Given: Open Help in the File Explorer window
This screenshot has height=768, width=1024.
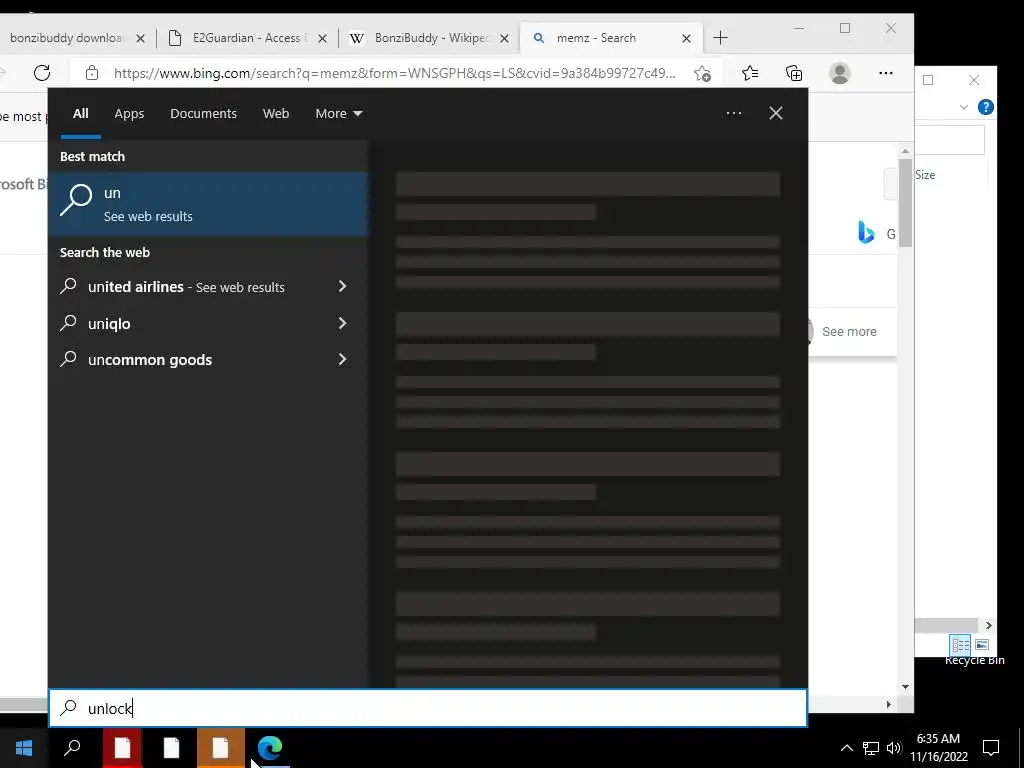Looking at the screenshot, I should (x=985, y=107).
